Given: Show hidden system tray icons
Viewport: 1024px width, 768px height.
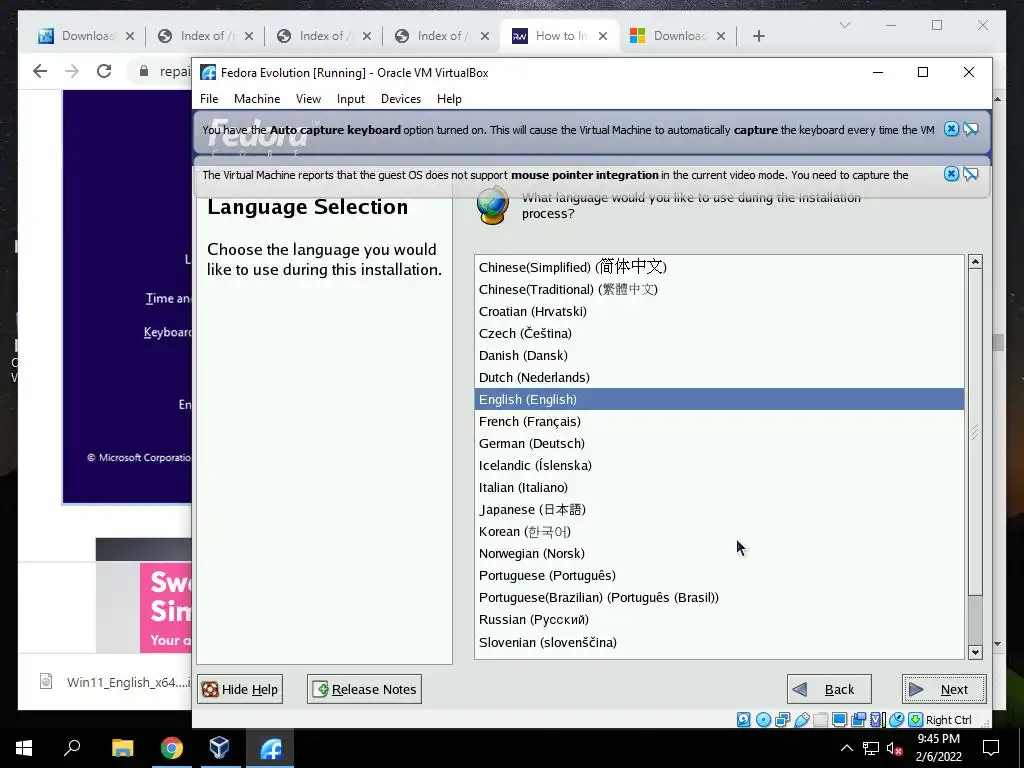Looking at the screenshot, I should click(846, 748).
